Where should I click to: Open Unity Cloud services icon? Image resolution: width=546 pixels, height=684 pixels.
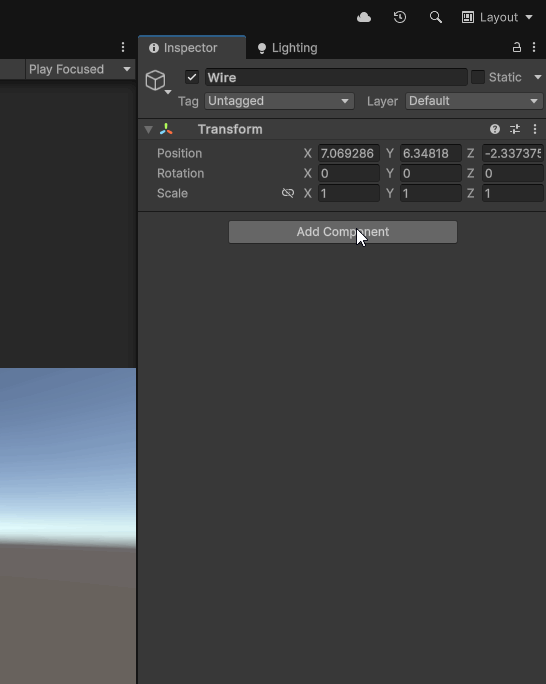click(364, 17)
